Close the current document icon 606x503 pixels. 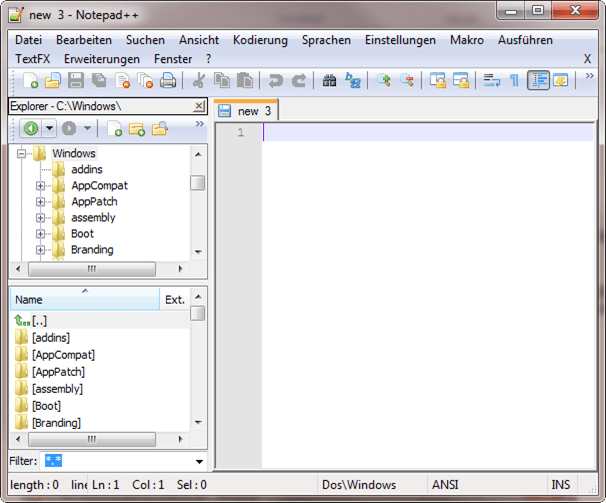pos(122,80)
